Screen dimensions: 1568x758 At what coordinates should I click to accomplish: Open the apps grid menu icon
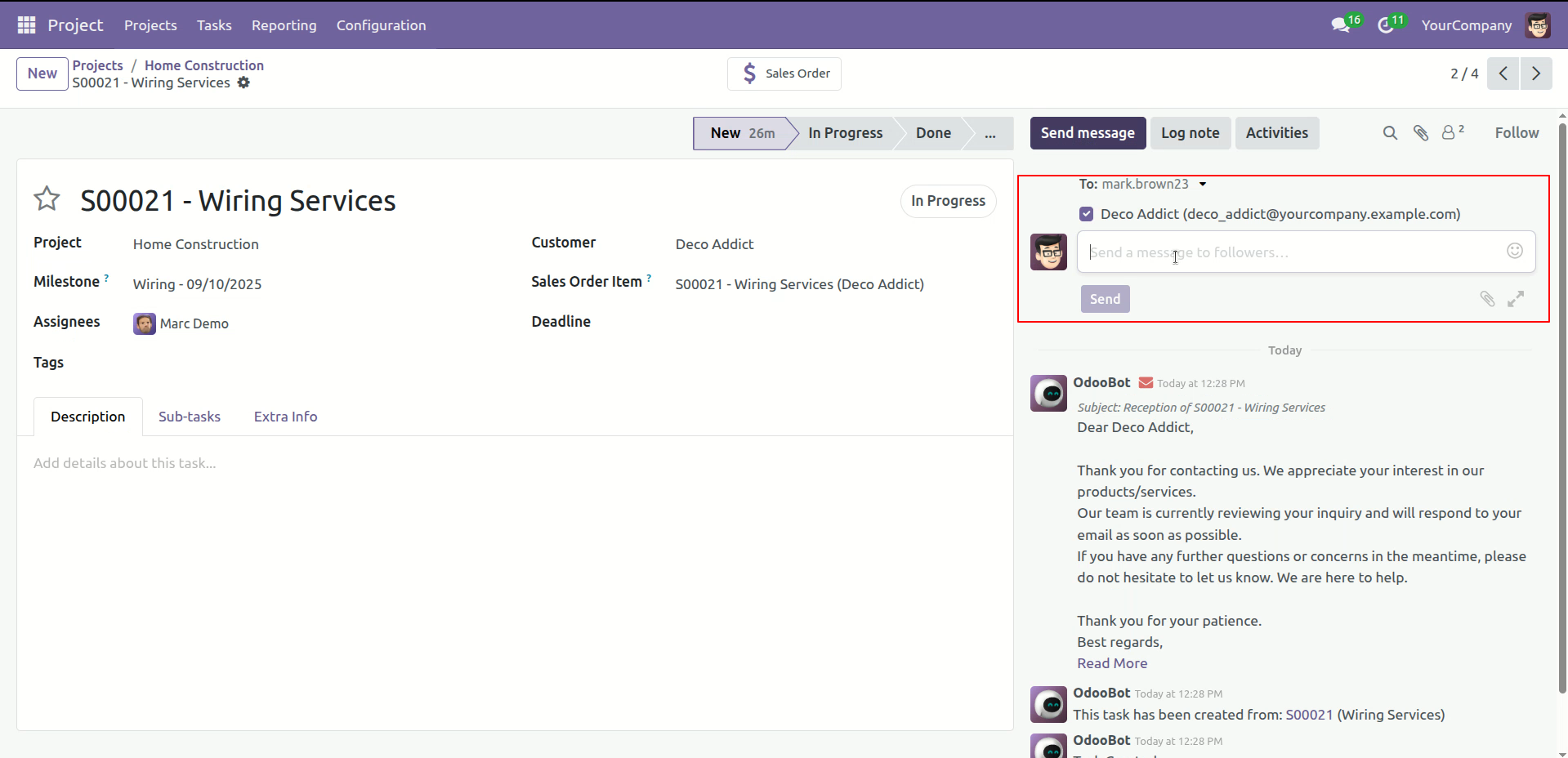[x=26, y=25]
